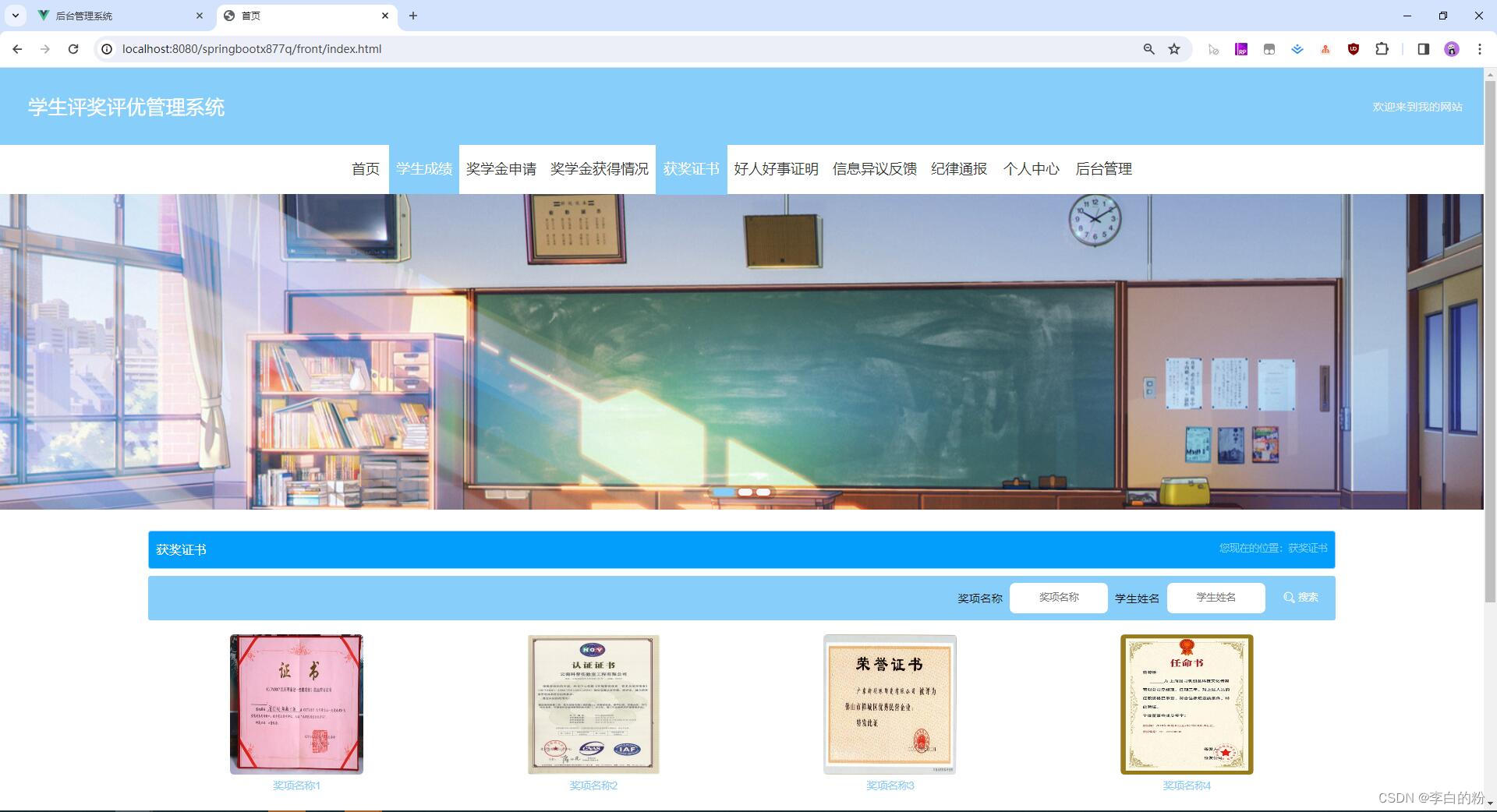Screen dimensions: 1497x812
Task: Open the pink 证书 certificate thumbnail
Action: (x=296, y=704)
